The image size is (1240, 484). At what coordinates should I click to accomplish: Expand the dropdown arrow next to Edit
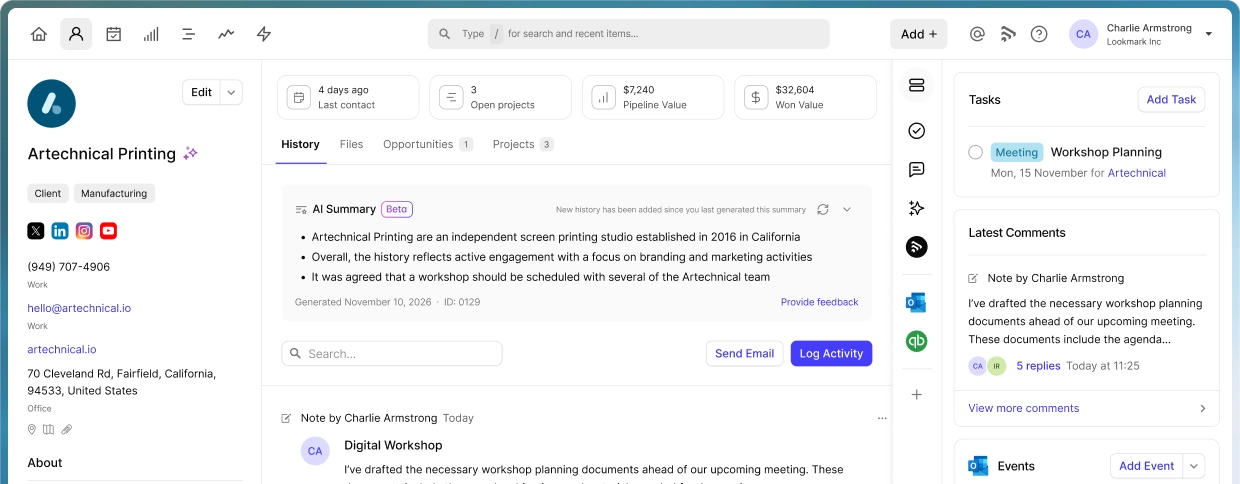(231, 92)
